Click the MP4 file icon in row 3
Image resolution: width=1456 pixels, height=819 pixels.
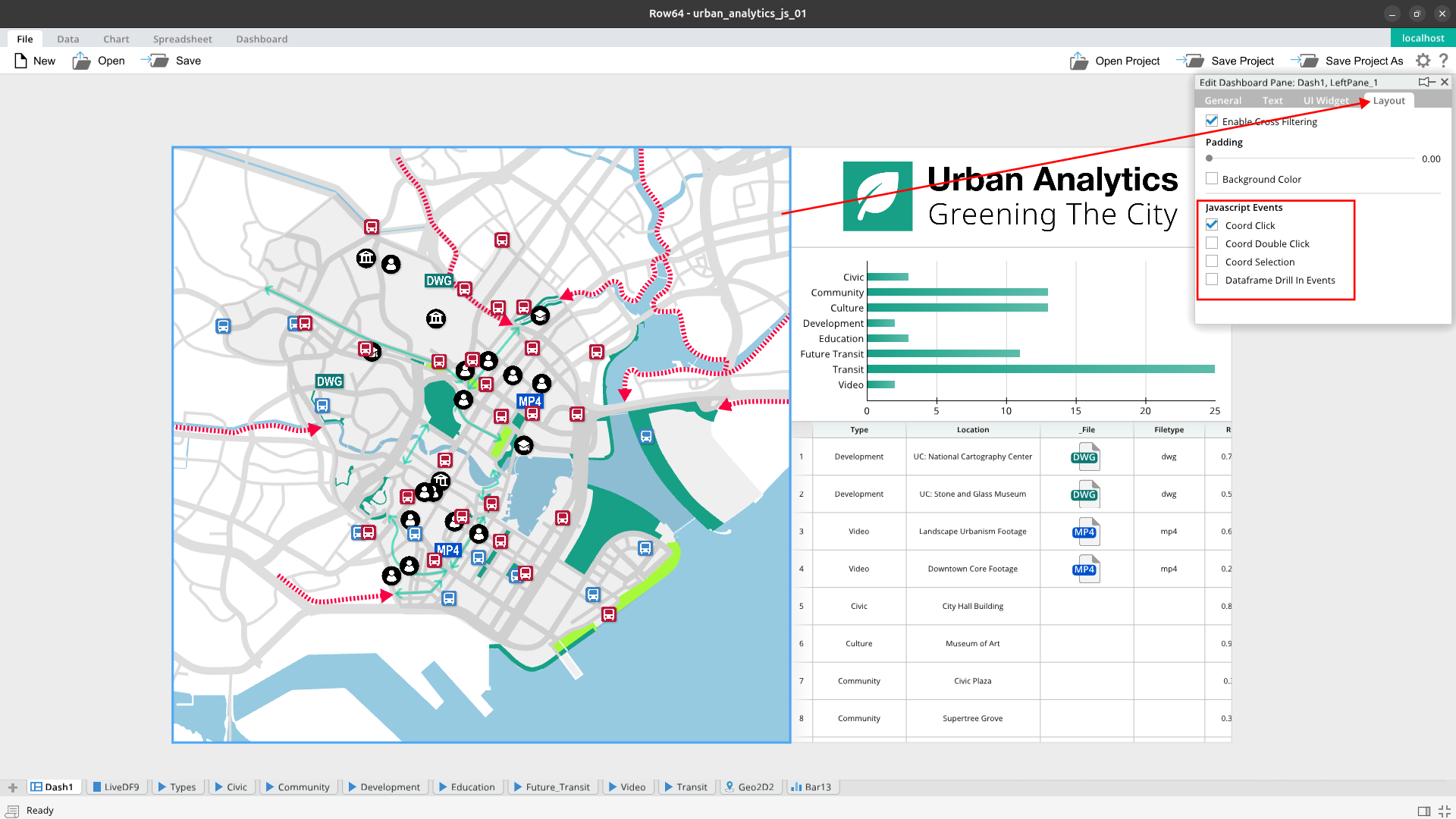[x=1086, y=532]
